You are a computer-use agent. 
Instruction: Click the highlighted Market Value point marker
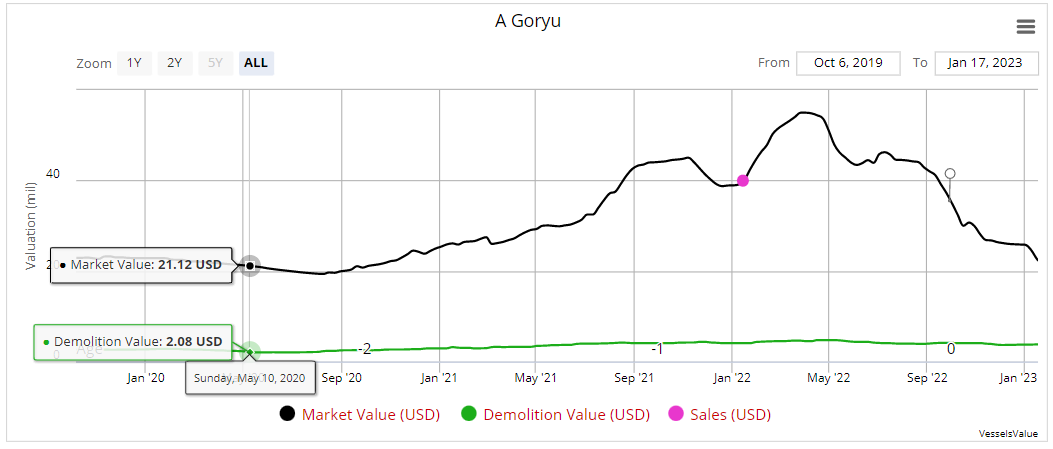tap(250, 266)
